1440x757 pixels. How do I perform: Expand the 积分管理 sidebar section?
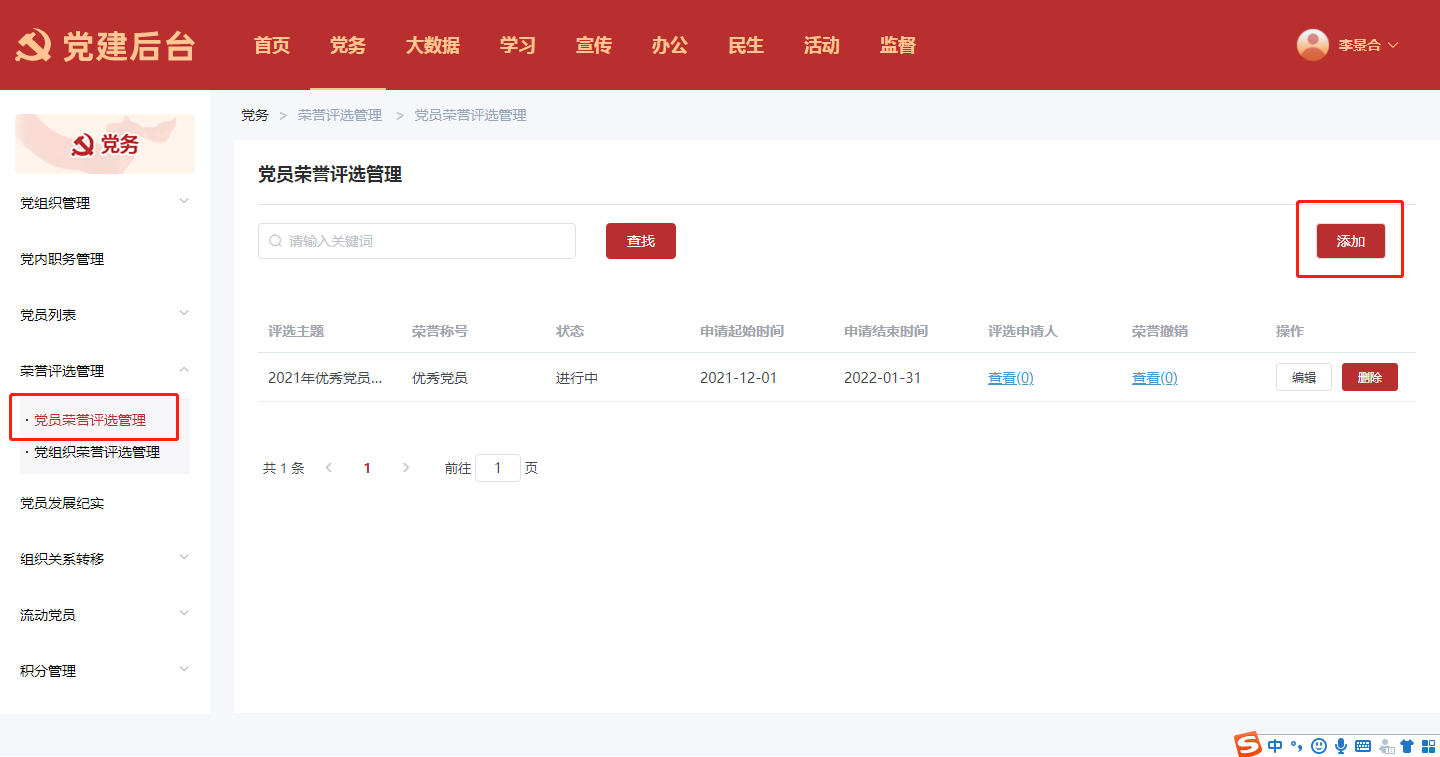(x=184, y=670)
